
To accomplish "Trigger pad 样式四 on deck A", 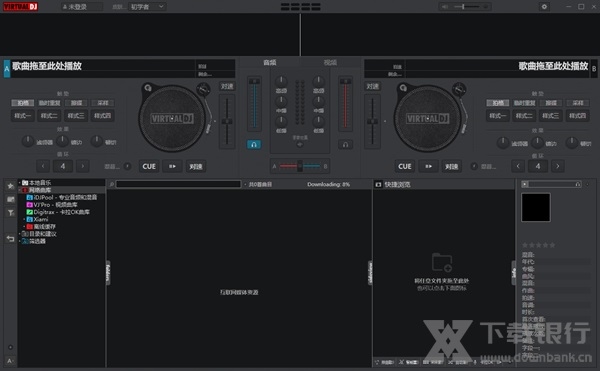I will [103, 116].
